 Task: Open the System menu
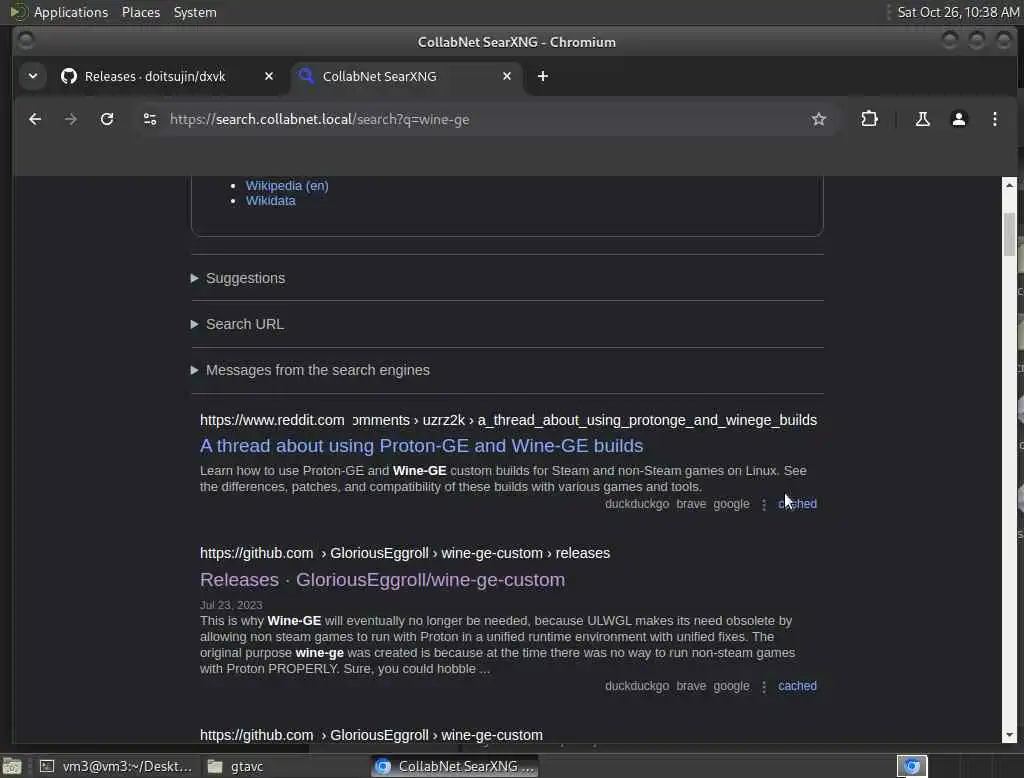click(195, 12)
